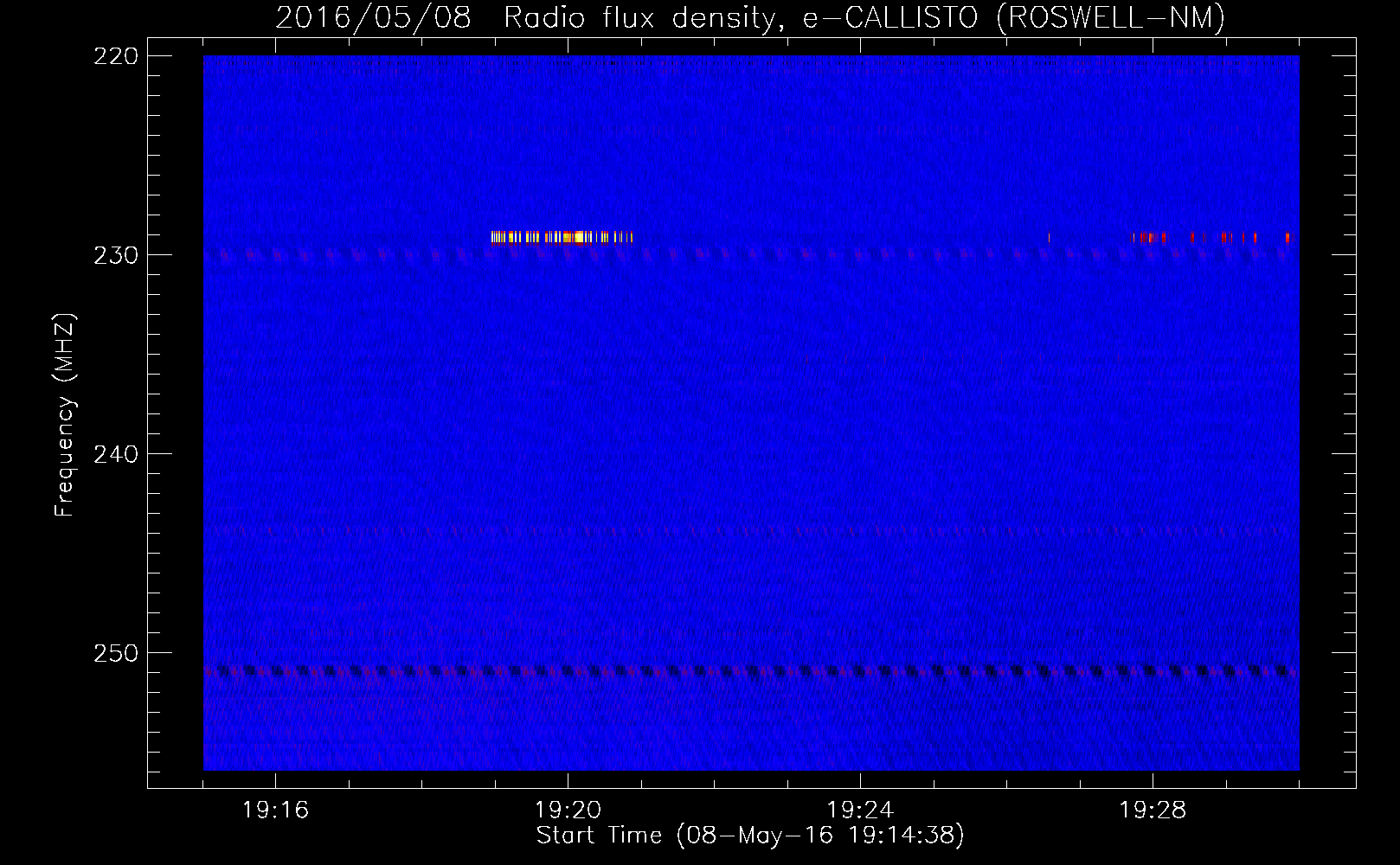The width and height of the screenshot is (1400, 865).
Task: Click the 230 frequency tick label
Action: (x=115, y=255)
